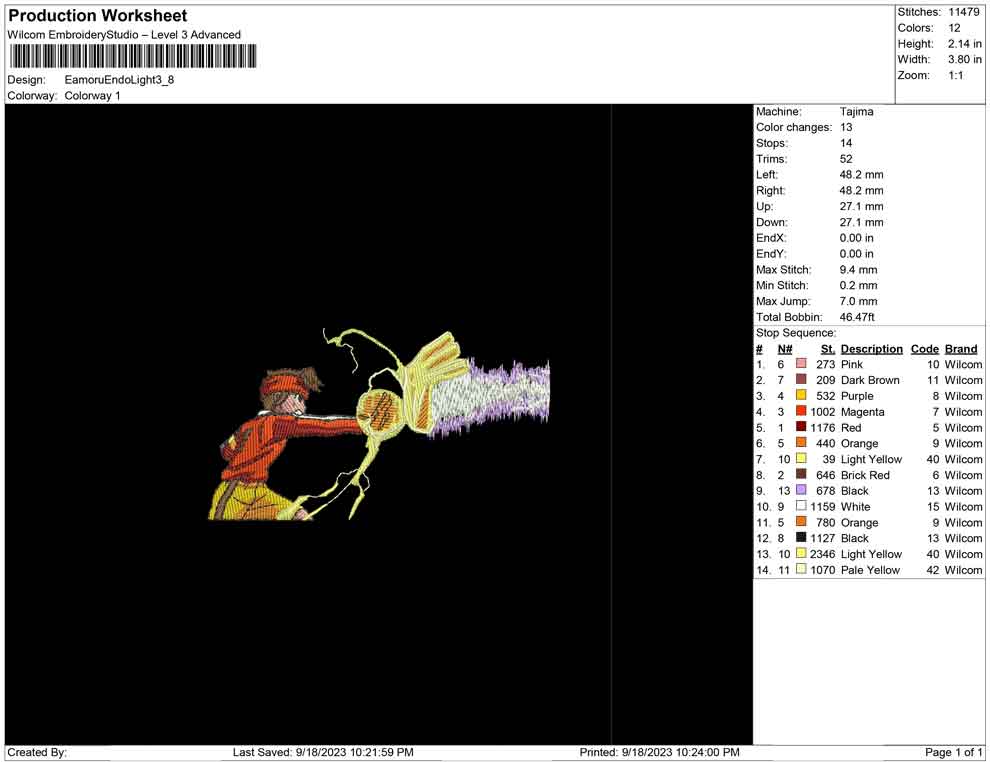The image size is (990, 762).
Task: Click the black swatch in stop row 12
Action: (801, 537)
